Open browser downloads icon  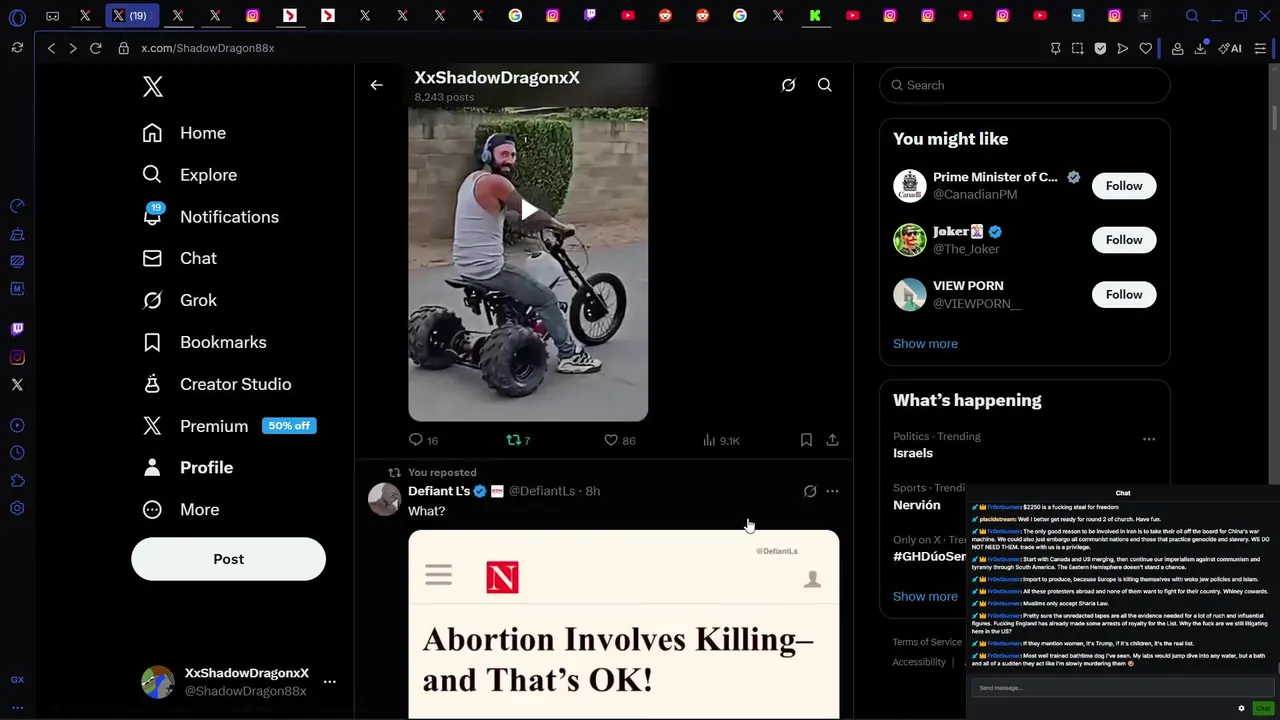1200,48
